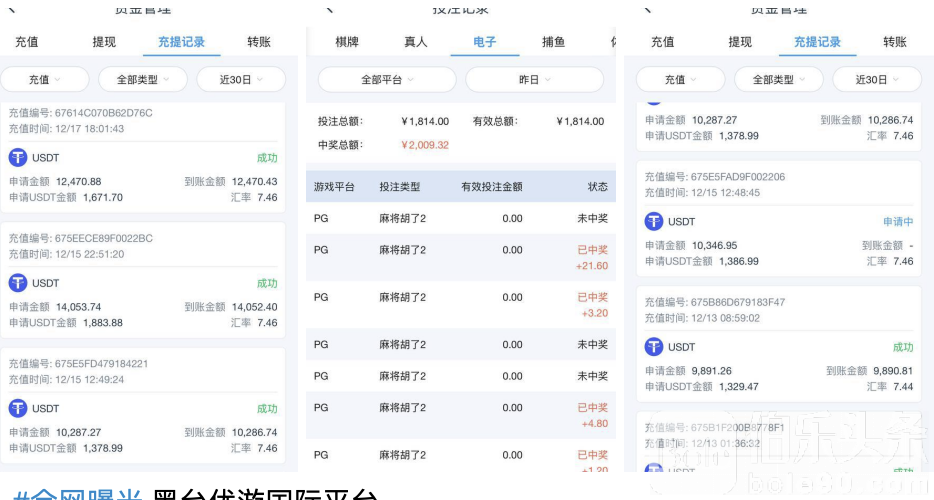Select the 真人 tab

pyautogui.click(x=415, y=42)
